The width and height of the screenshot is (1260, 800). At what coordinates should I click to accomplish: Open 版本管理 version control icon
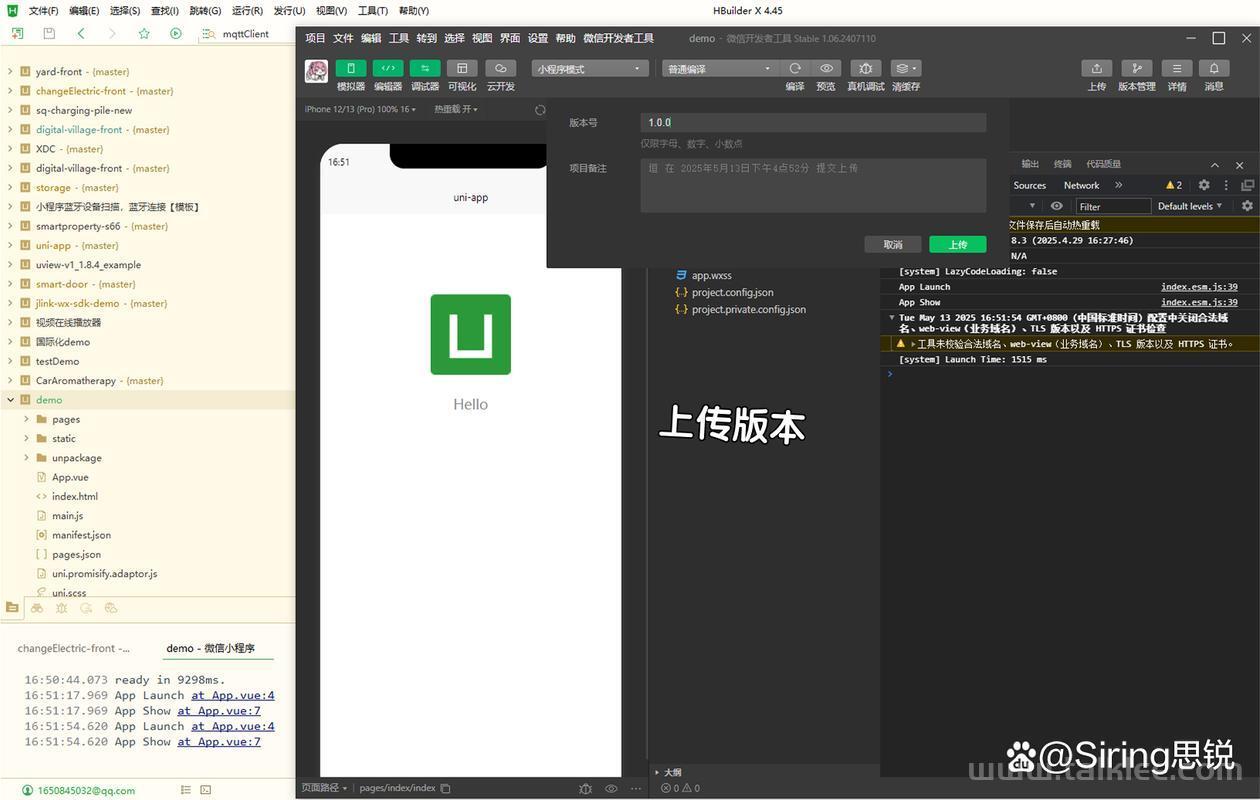point(1136,69)
